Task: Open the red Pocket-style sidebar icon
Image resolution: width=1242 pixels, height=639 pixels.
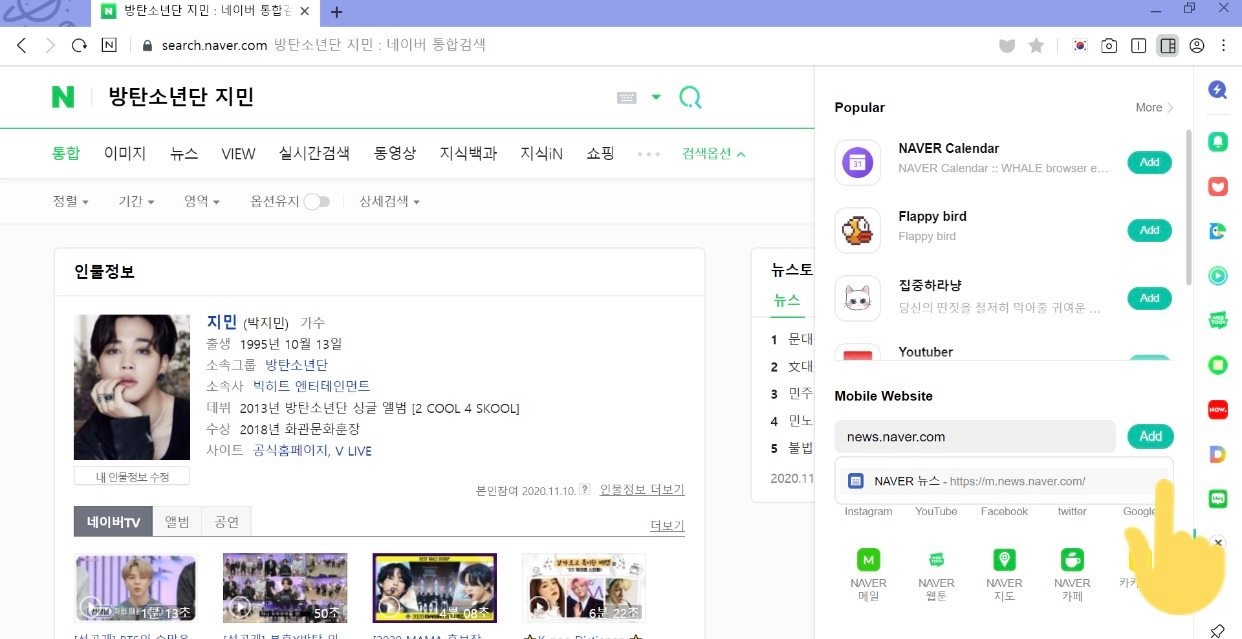Action: (x=1217, y=186)
